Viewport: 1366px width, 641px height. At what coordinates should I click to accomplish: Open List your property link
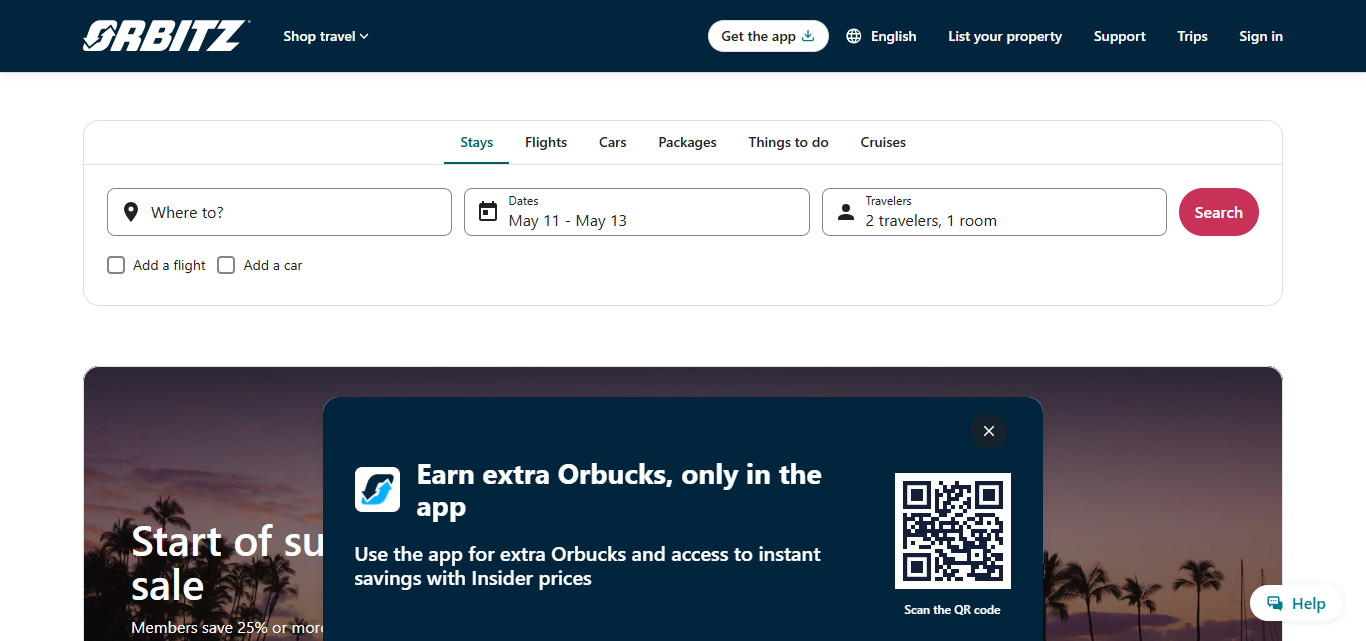click(1005, 36)
